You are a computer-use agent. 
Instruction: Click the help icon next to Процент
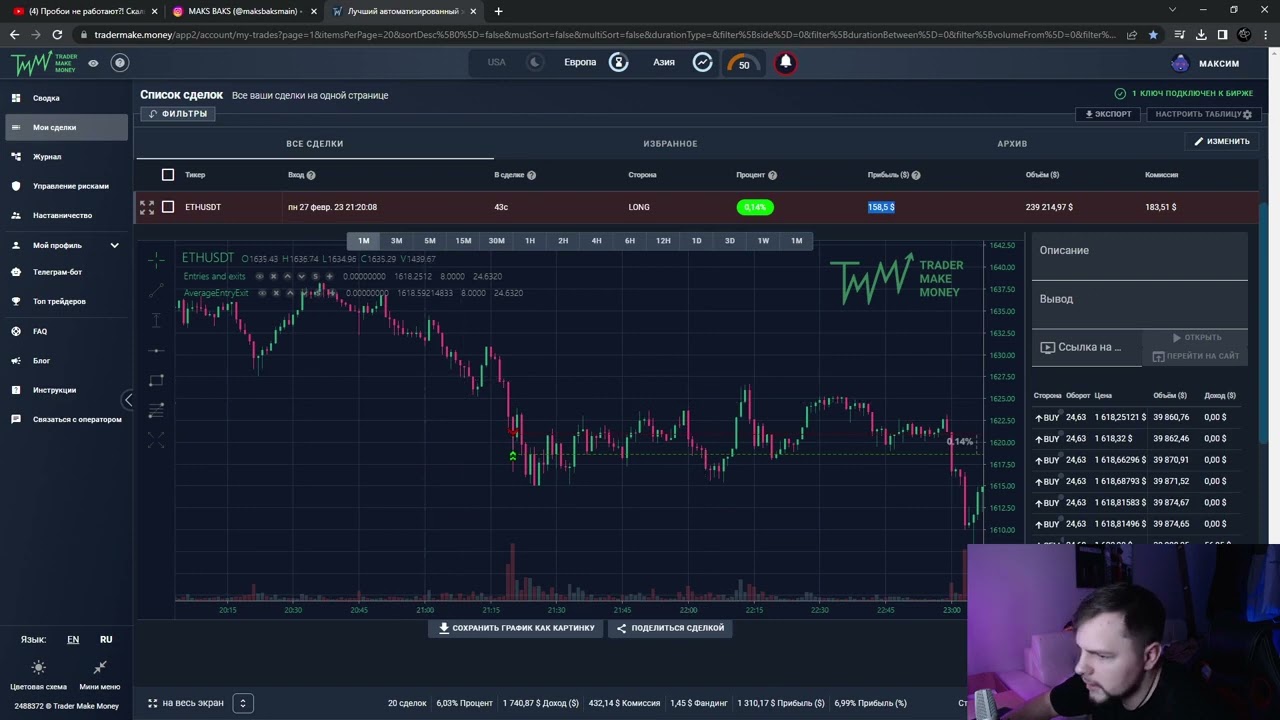(x=772, y=175)
